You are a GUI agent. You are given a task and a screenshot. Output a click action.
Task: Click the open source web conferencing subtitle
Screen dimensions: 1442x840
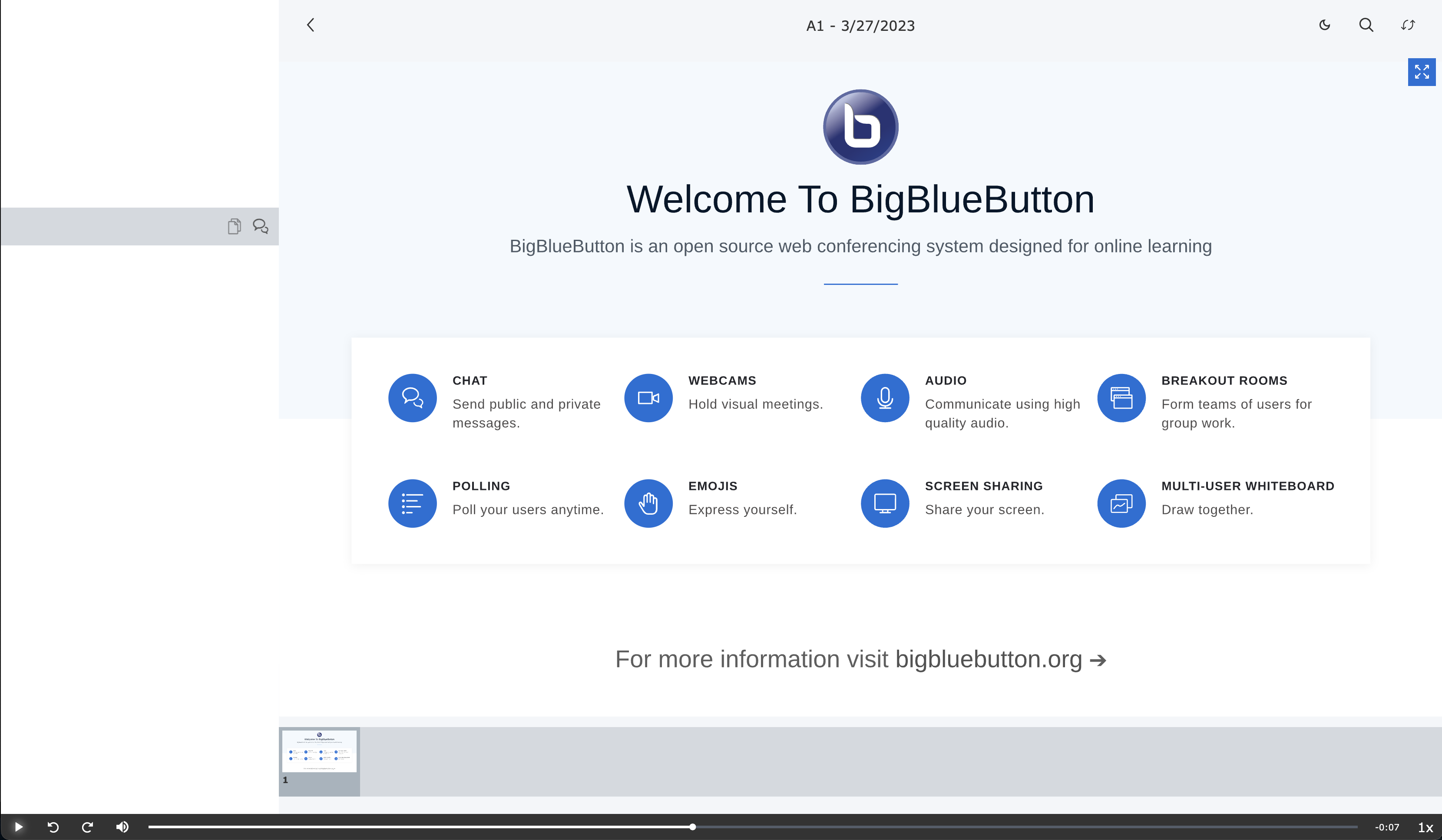coord(860,246)
